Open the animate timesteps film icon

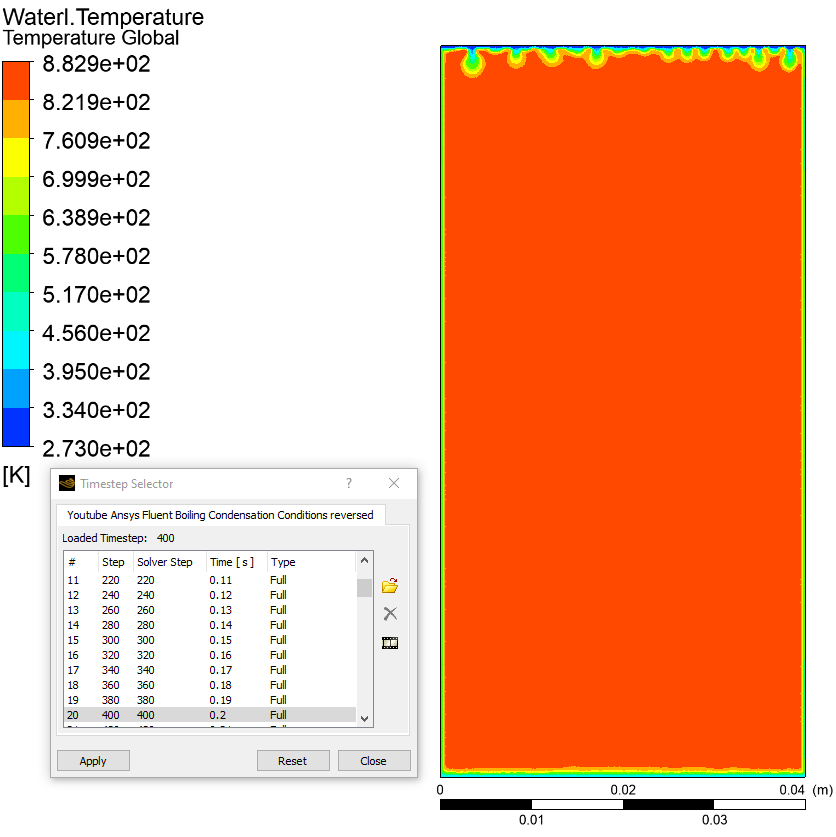coord(390,643)
